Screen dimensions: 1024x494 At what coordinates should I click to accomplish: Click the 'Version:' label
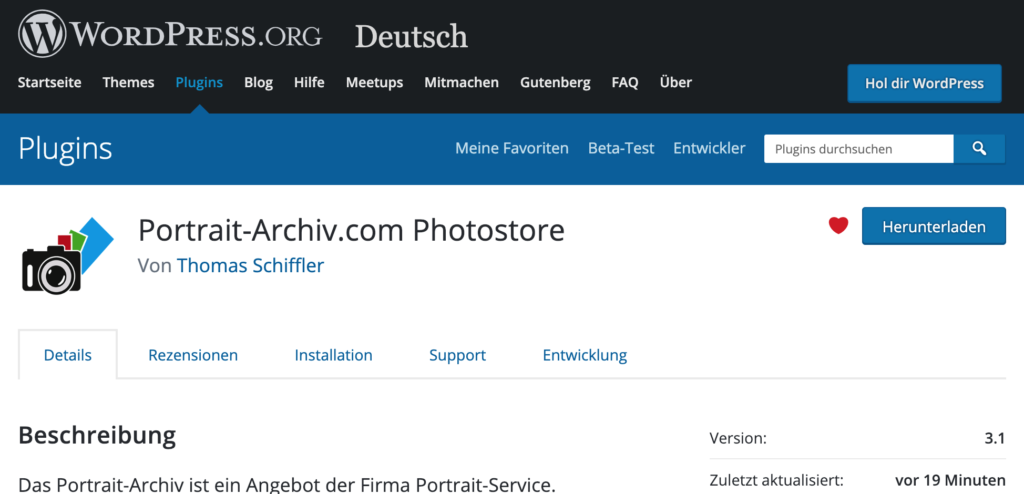tap(738, 438)
